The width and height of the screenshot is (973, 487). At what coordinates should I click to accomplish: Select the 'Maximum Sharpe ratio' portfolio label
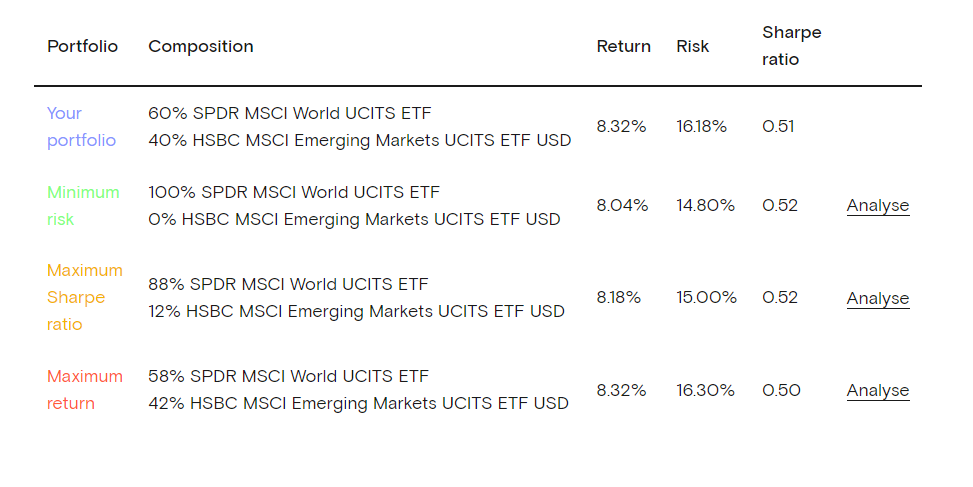[x=84, y=298]
